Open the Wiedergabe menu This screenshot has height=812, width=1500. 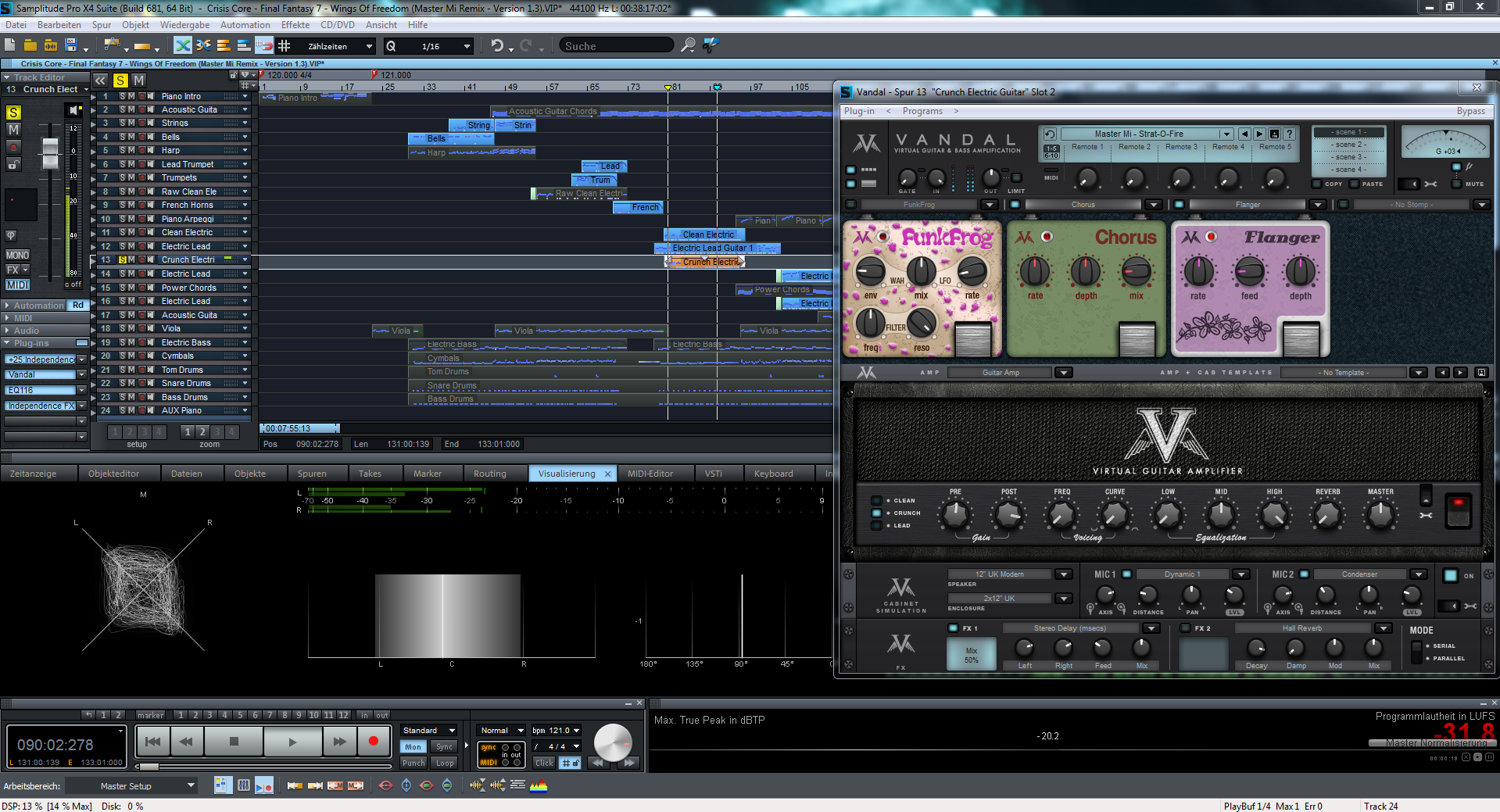pyautogui.click(x=184, y=25)
